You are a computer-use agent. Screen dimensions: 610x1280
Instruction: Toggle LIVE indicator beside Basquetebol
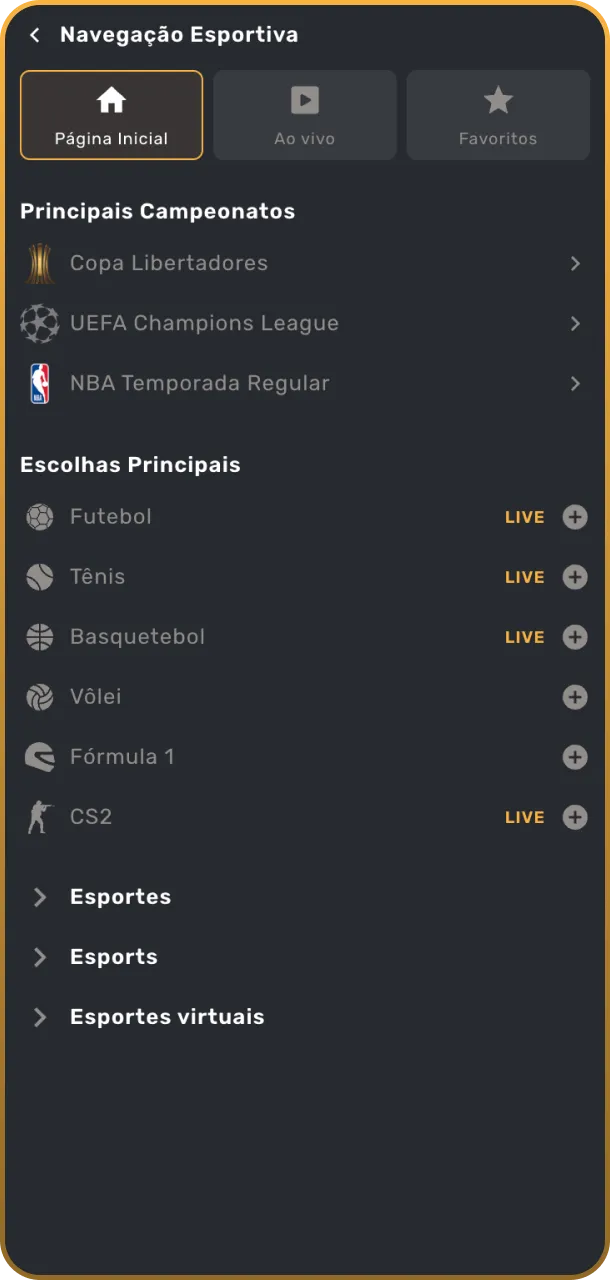[x=523, y=637]
